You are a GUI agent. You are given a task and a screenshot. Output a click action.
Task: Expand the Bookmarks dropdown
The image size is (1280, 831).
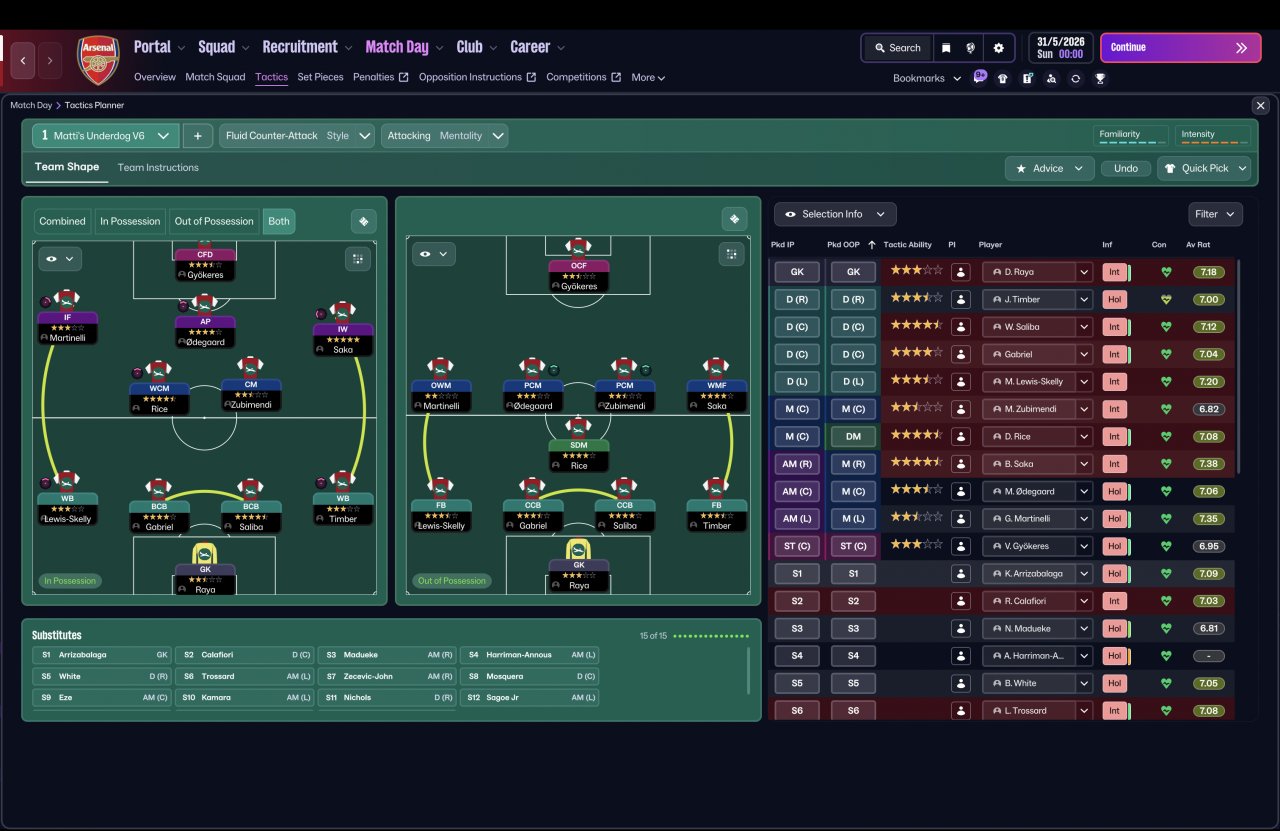tap(927, 78)
